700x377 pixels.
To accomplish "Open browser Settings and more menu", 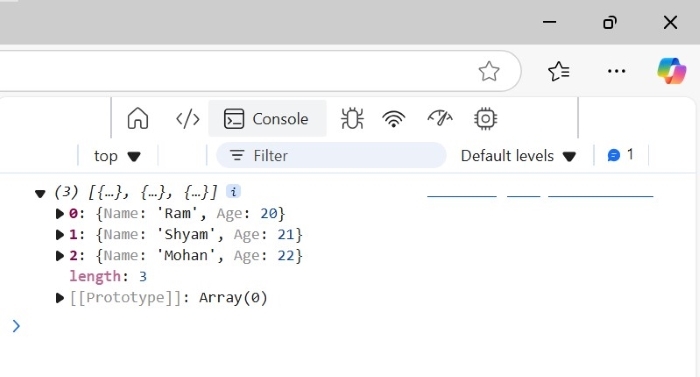I will tap(617, 71).
